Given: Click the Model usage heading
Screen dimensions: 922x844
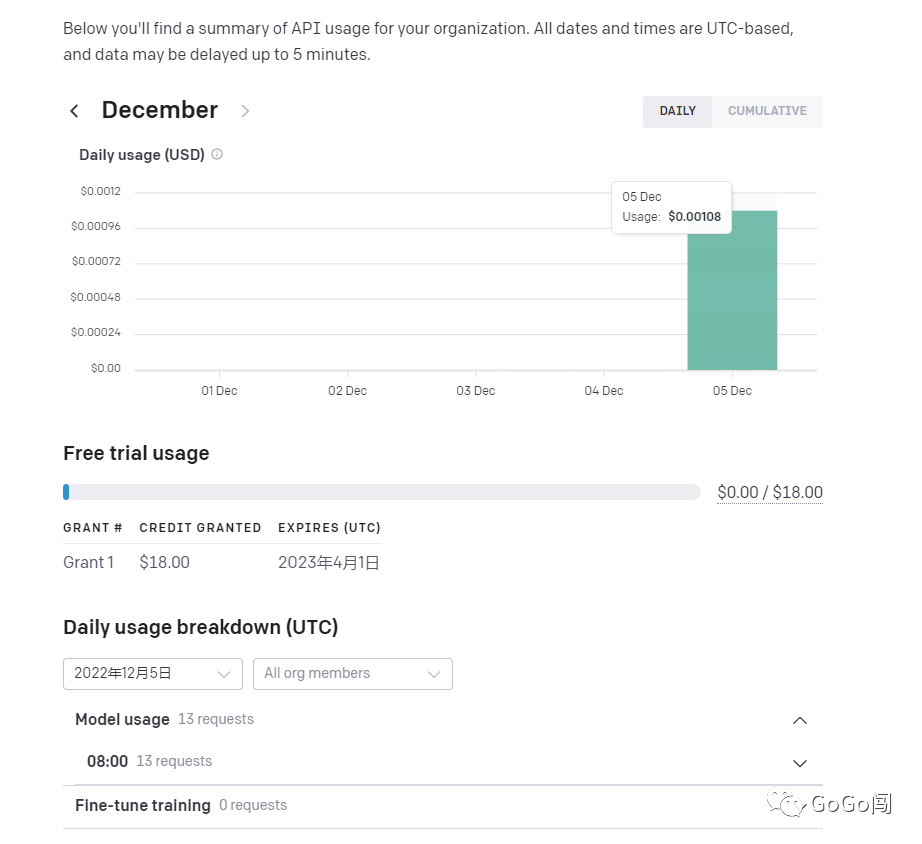Looking at the screenshot, I should [x=122, y=719].
